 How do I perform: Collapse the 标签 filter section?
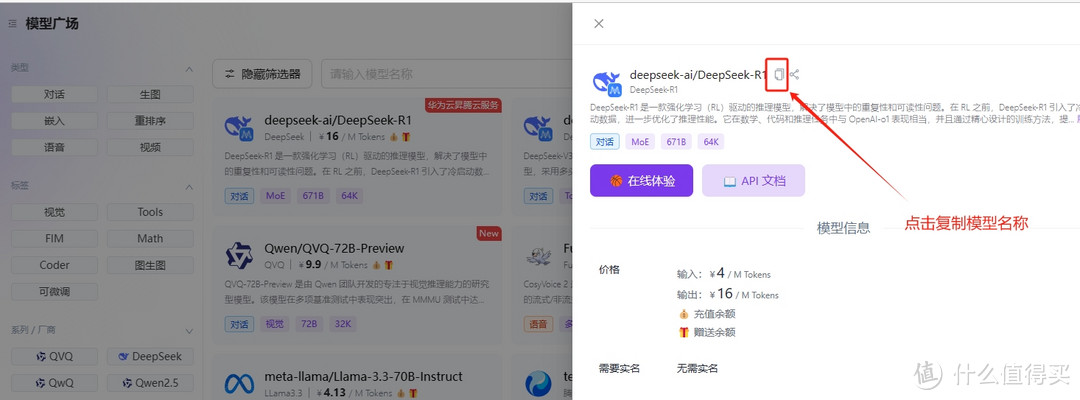189,186
